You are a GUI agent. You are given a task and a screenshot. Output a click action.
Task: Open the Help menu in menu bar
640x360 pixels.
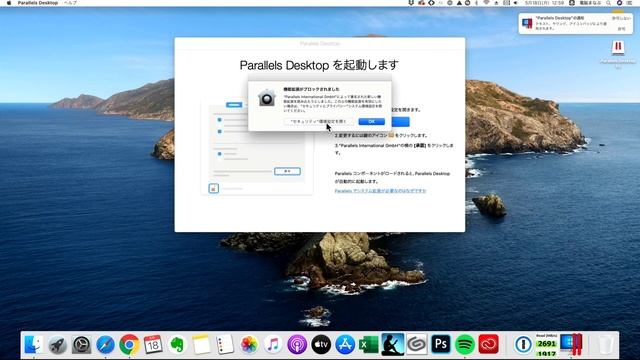70,3
